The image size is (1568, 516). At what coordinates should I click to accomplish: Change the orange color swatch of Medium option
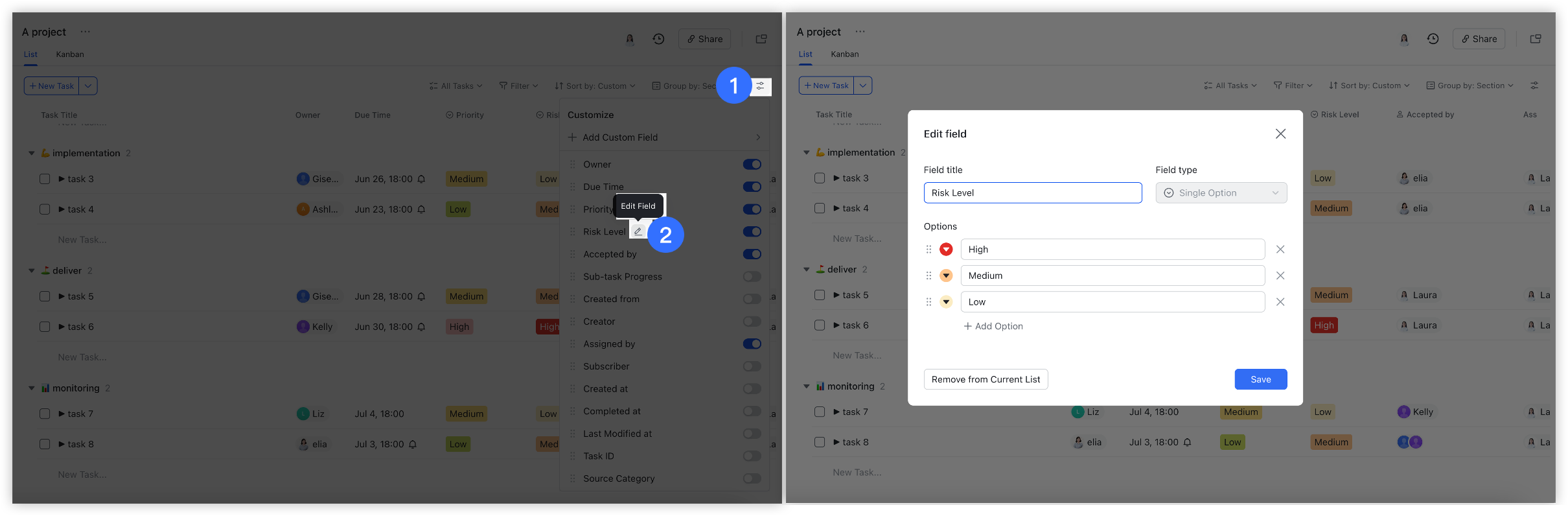pyautogui.click(x=946, y=276)
